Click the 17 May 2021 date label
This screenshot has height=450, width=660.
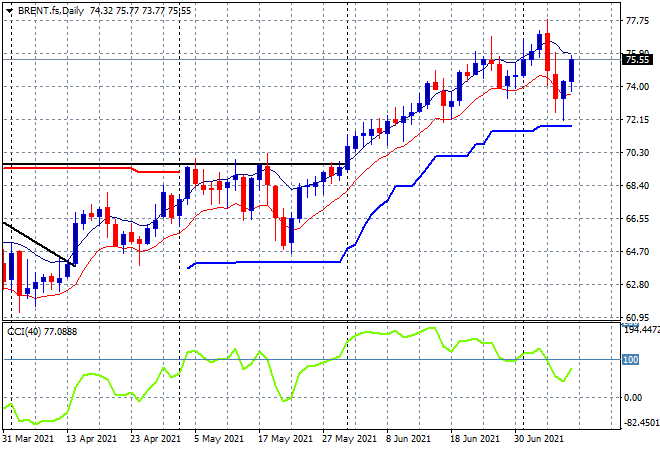(285, 439)
